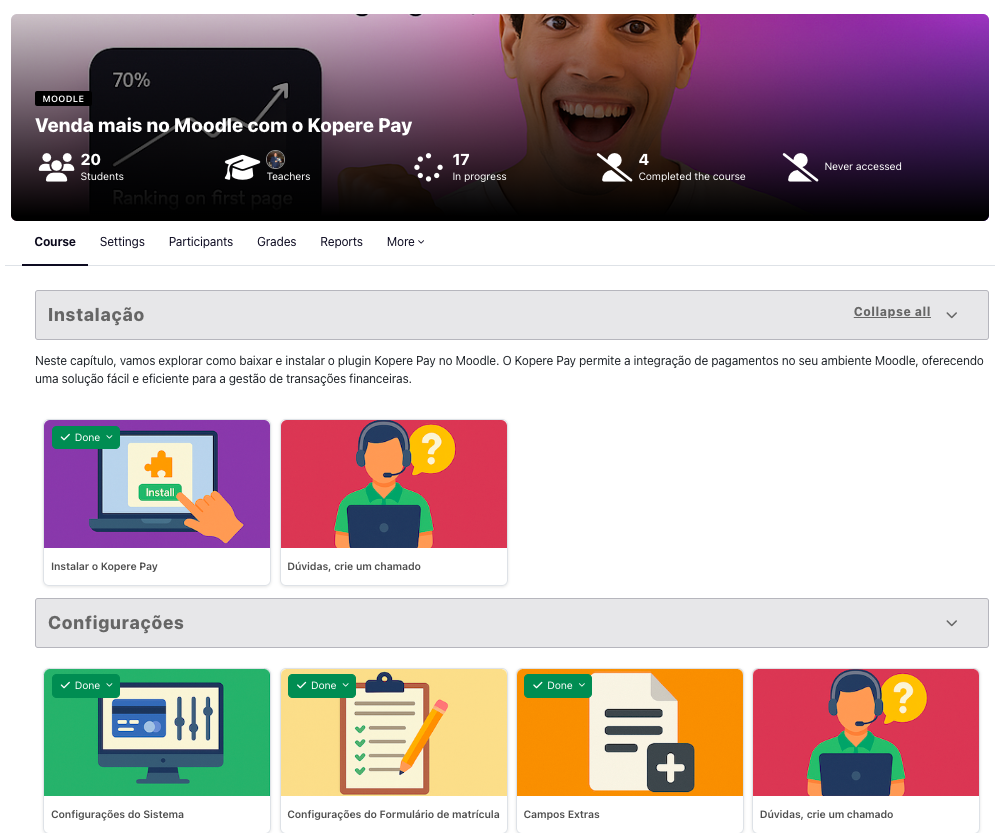Click the Teachers graduation cap icon
This screenshot has height=833, width=1001.
pos(242,167)
